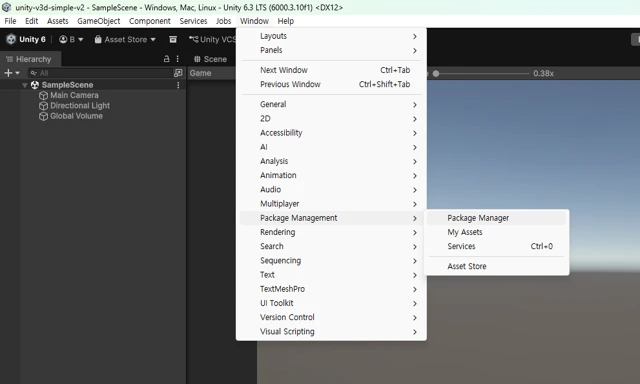Open the Assets menu
This screenshot has width=640, height=384.
click(58, 21)
